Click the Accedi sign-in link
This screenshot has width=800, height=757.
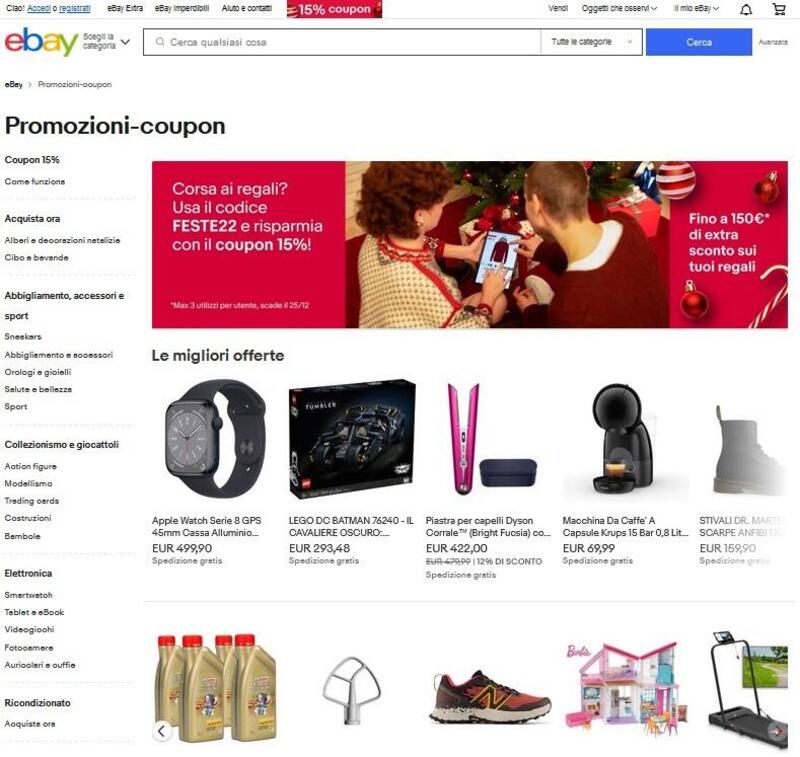[x=39, y=9]
